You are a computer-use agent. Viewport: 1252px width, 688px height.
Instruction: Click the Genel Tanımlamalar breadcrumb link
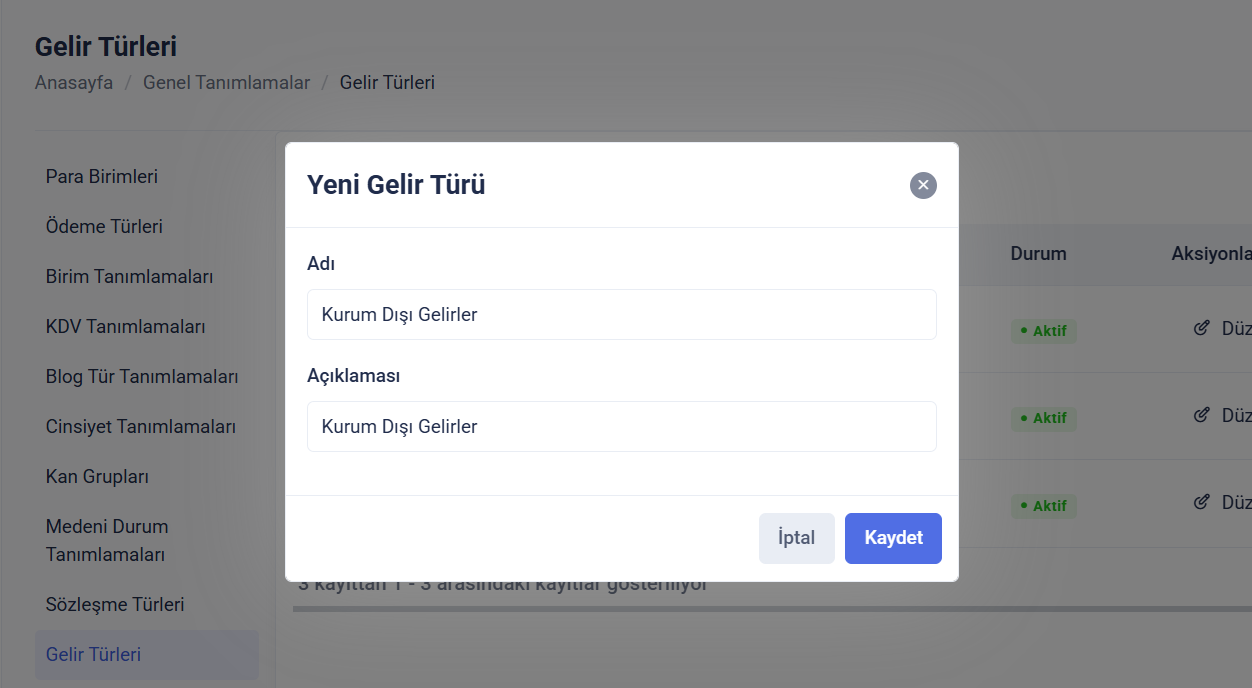click(226, 83)
